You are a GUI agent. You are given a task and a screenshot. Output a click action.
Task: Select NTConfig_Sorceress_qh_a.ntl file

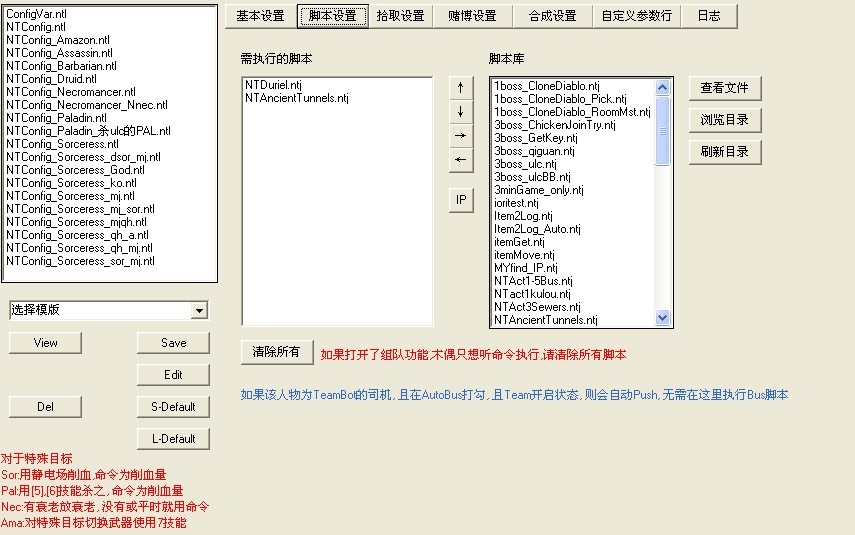[x=77, y=235]
